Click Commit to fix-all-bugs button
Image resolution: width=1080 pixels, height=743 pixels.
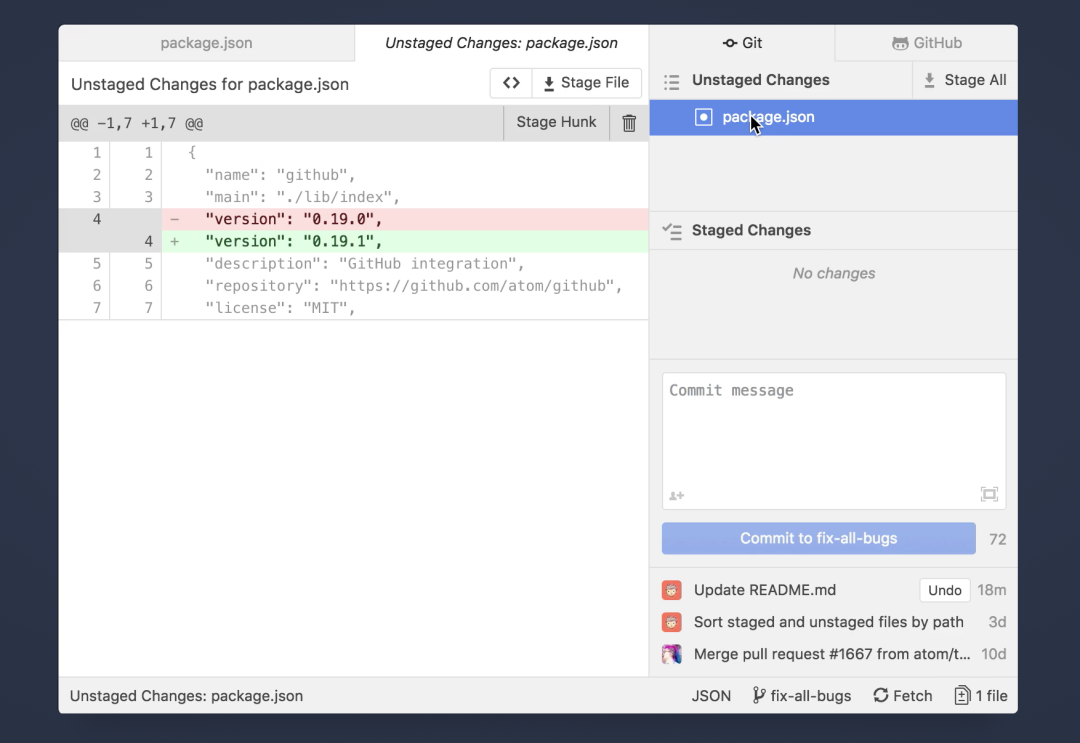(818, 538)
